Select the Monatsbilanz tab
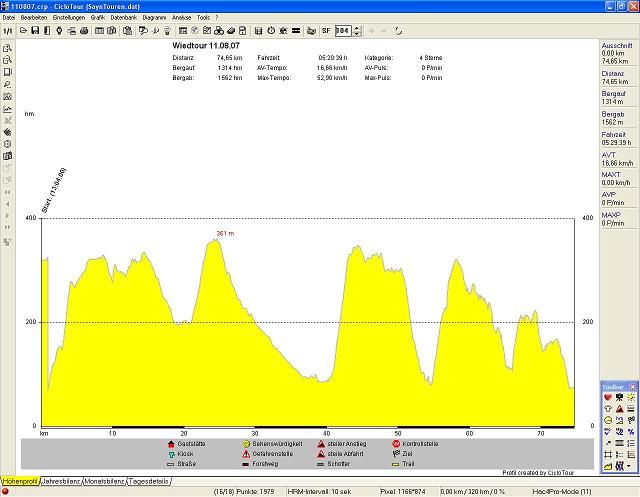Image resolution: width=640 pixels, height=497 pixels. coord(104,482)
